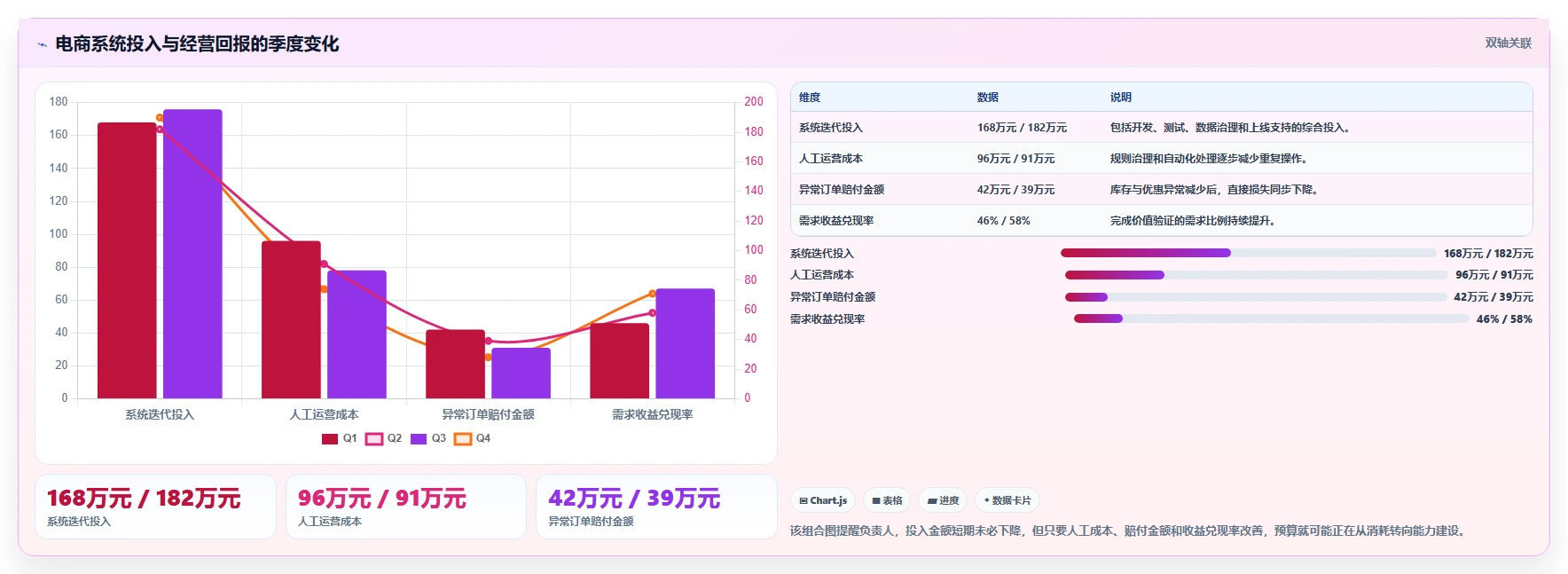Toggle the Q4 legend series
The image size is (1568, 574).
pos(473,439)
